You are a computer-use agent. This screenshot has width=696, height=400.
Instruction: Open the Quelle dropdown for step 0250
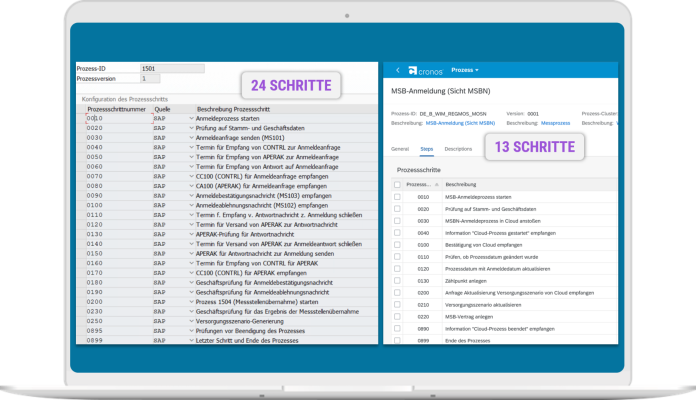(x=191, y=321)
